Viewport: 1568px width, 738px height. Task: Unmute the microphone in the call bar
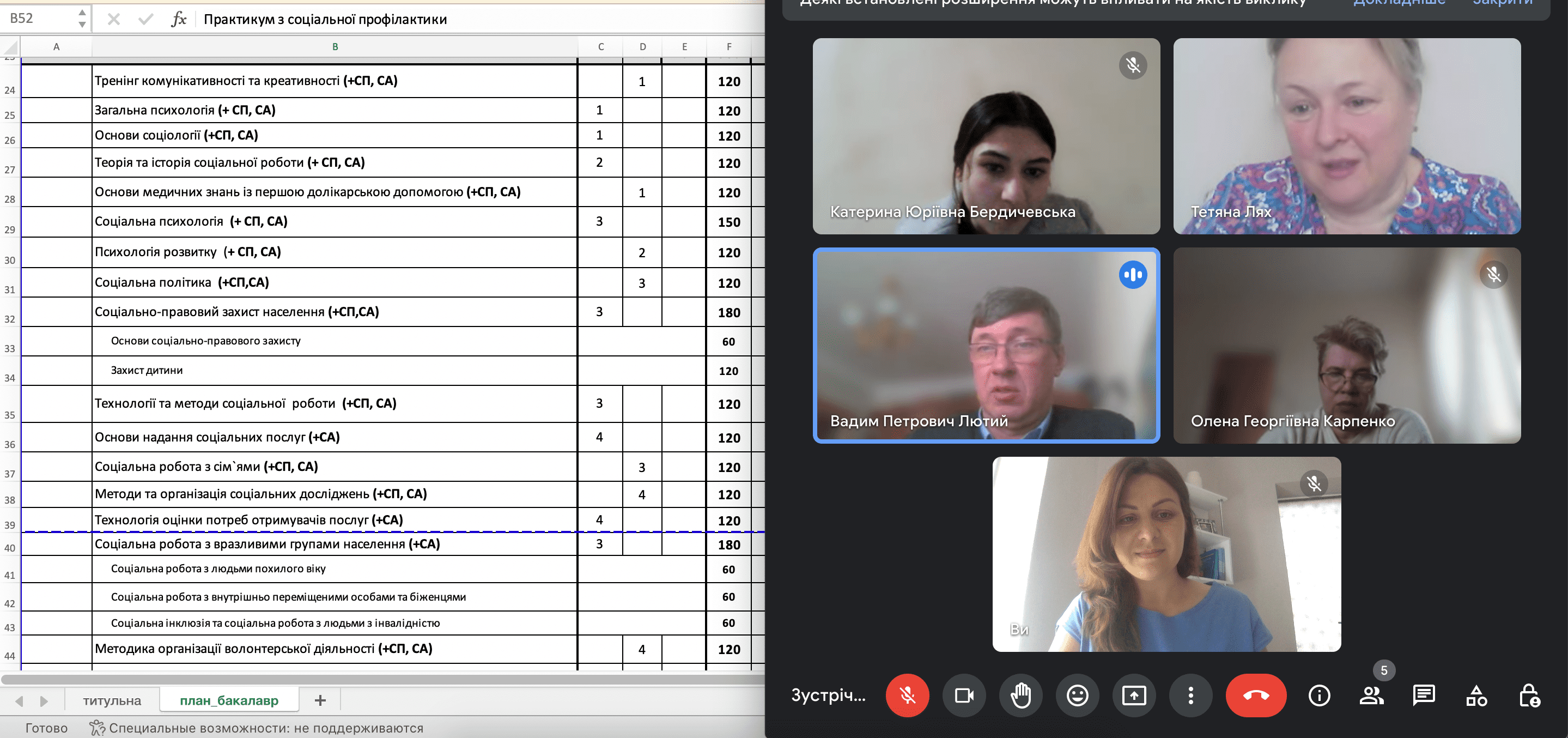[x=907, y=695]
